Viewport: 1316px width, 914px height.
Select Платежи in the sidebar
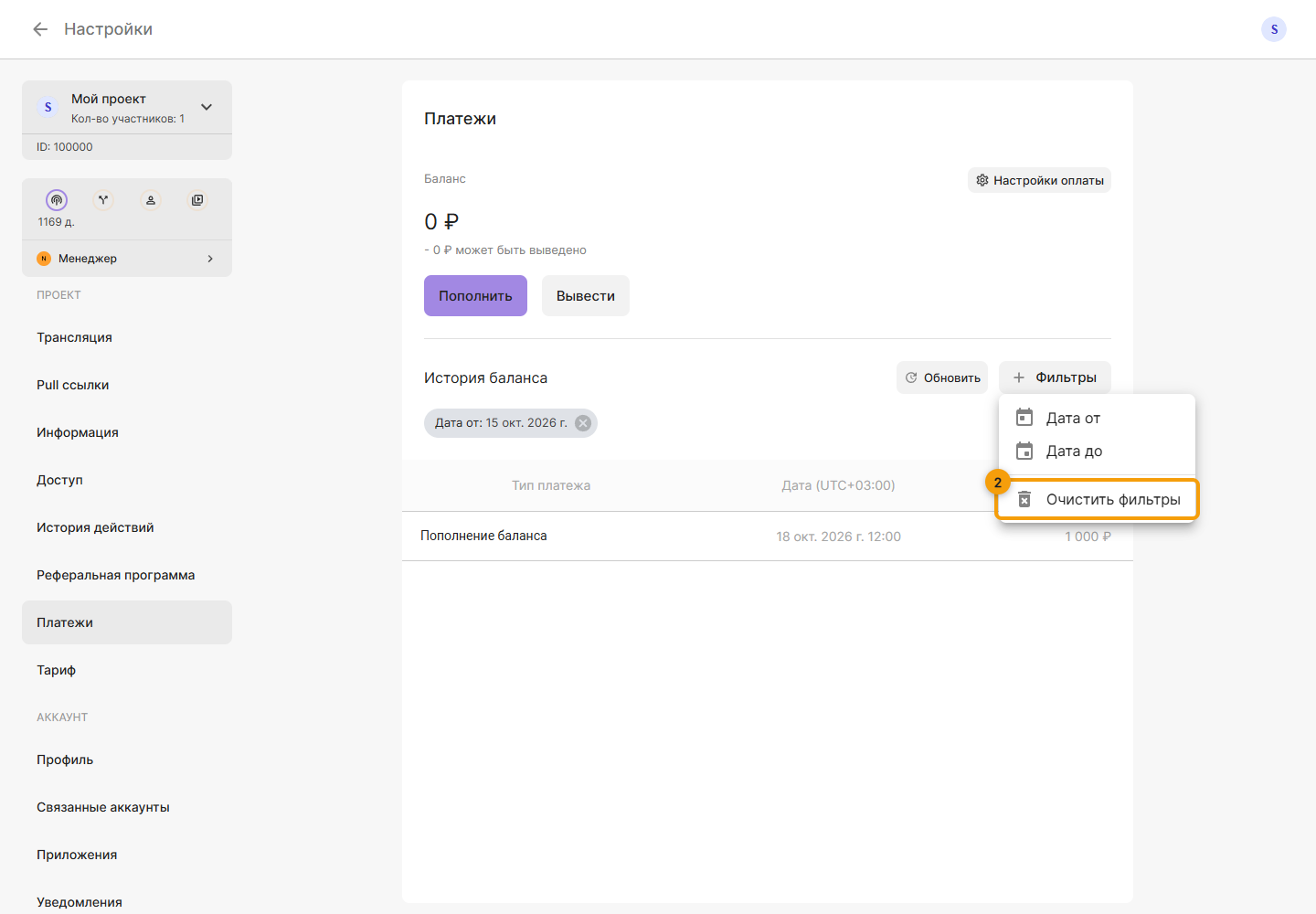click(127, 622)
